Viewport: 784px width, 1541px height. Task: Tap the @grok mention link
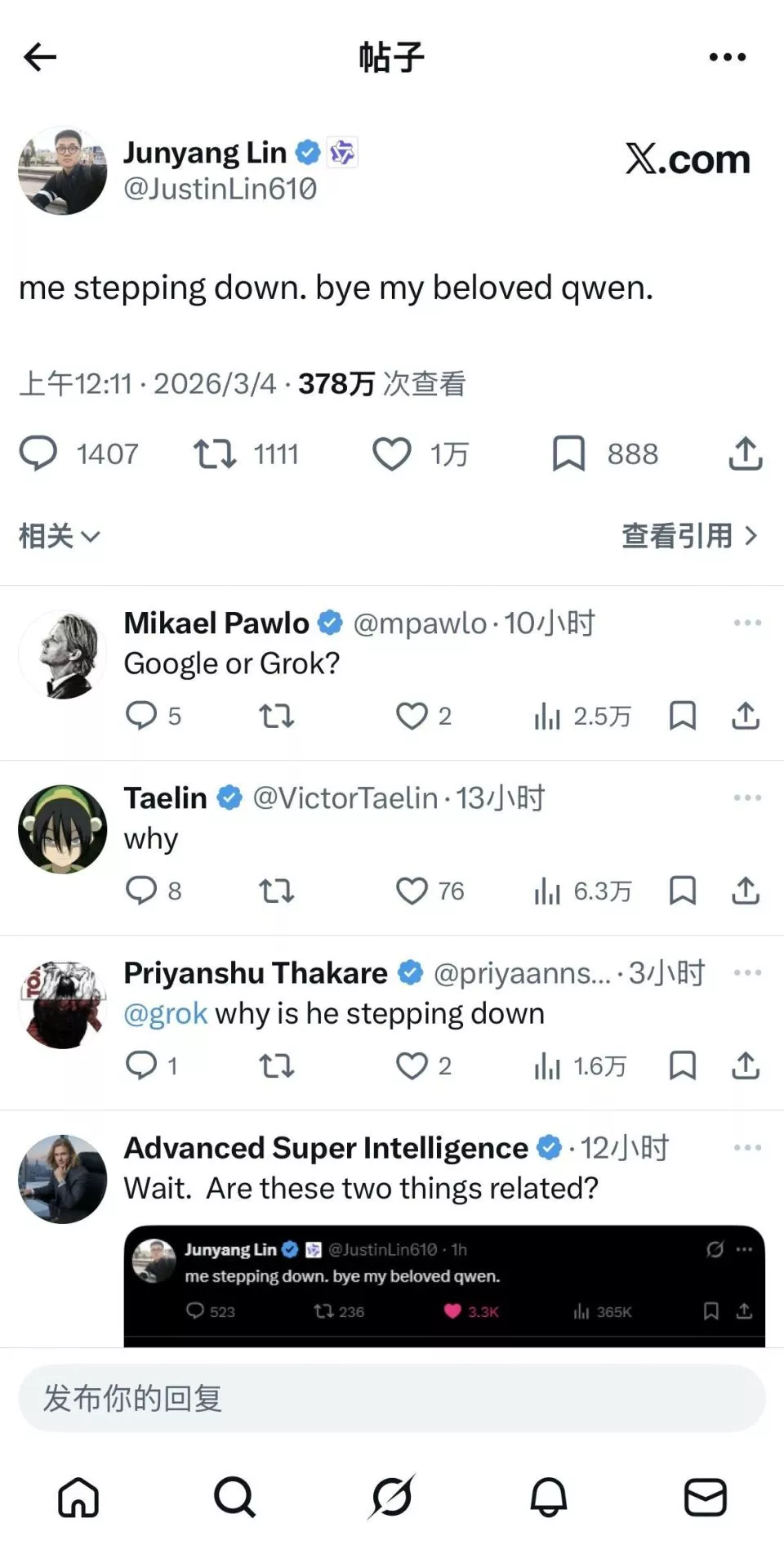[165, 1013]
